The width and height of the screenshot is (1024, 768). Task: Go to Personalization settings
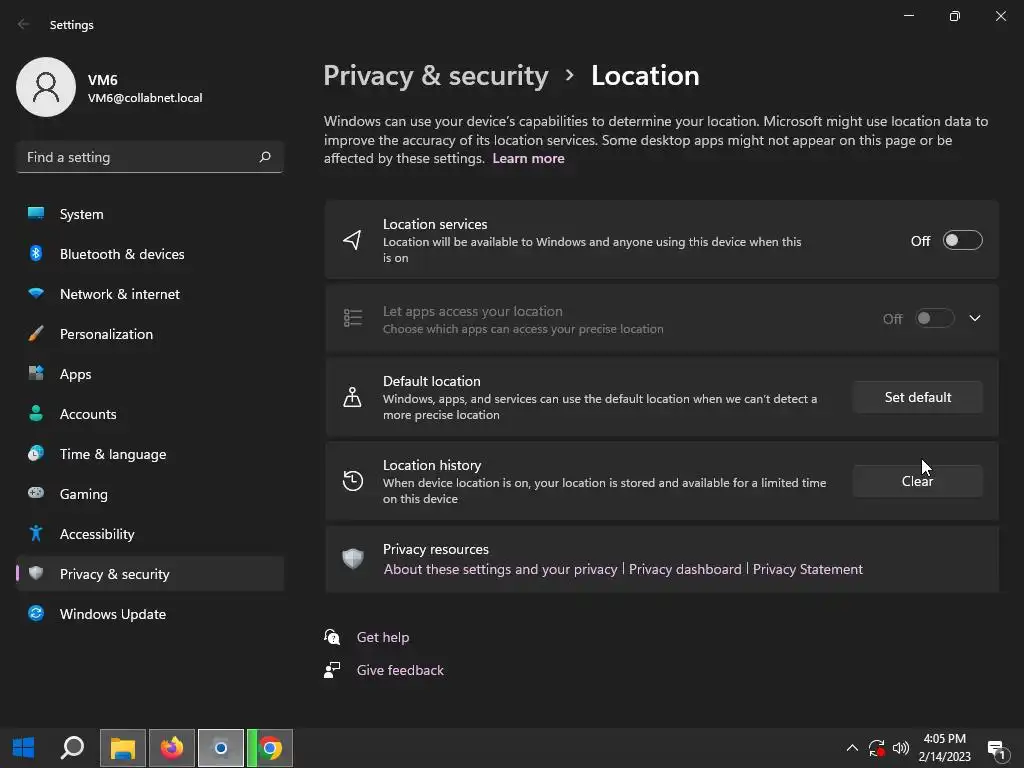(106, 334)
